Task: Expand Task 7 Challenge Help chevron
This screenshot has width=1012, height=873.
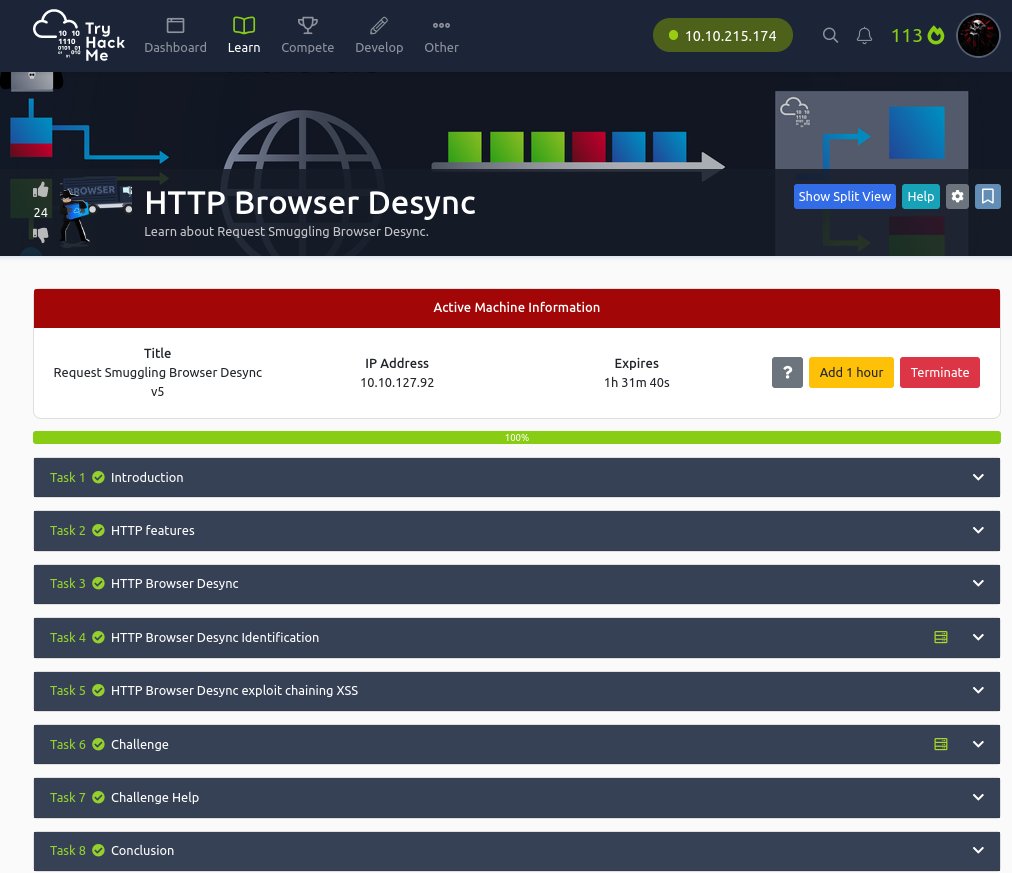Action: tap(978, 798)
